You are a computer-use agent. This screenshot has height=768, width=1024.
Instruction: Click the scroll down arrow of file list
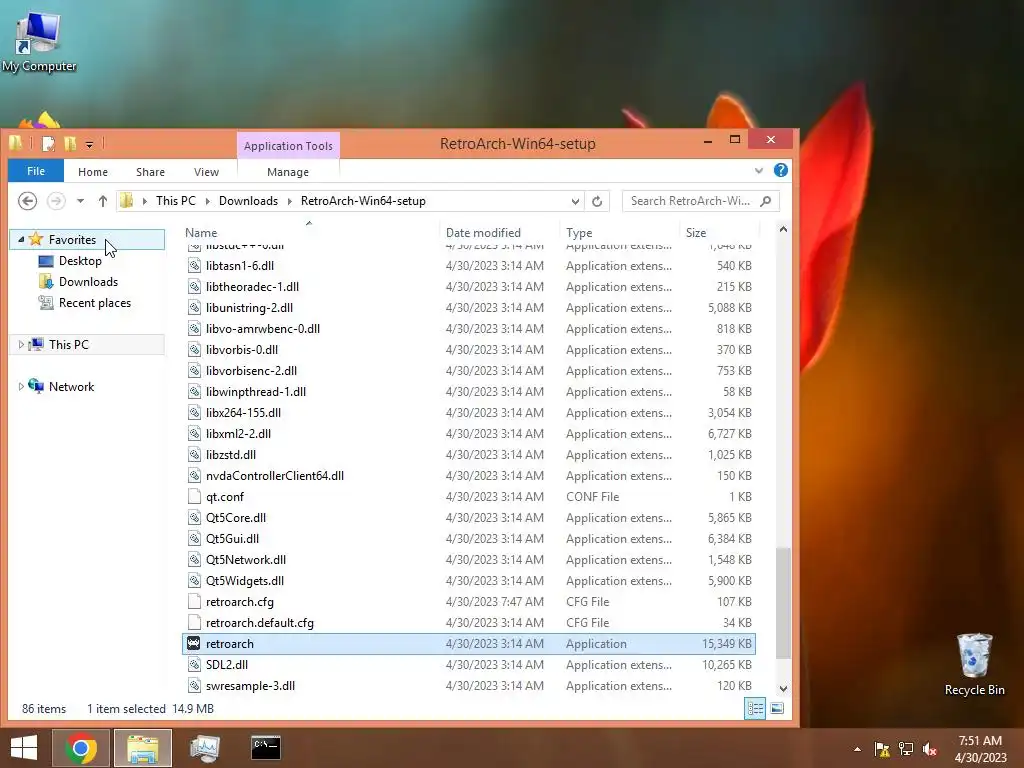coord(783,688)
